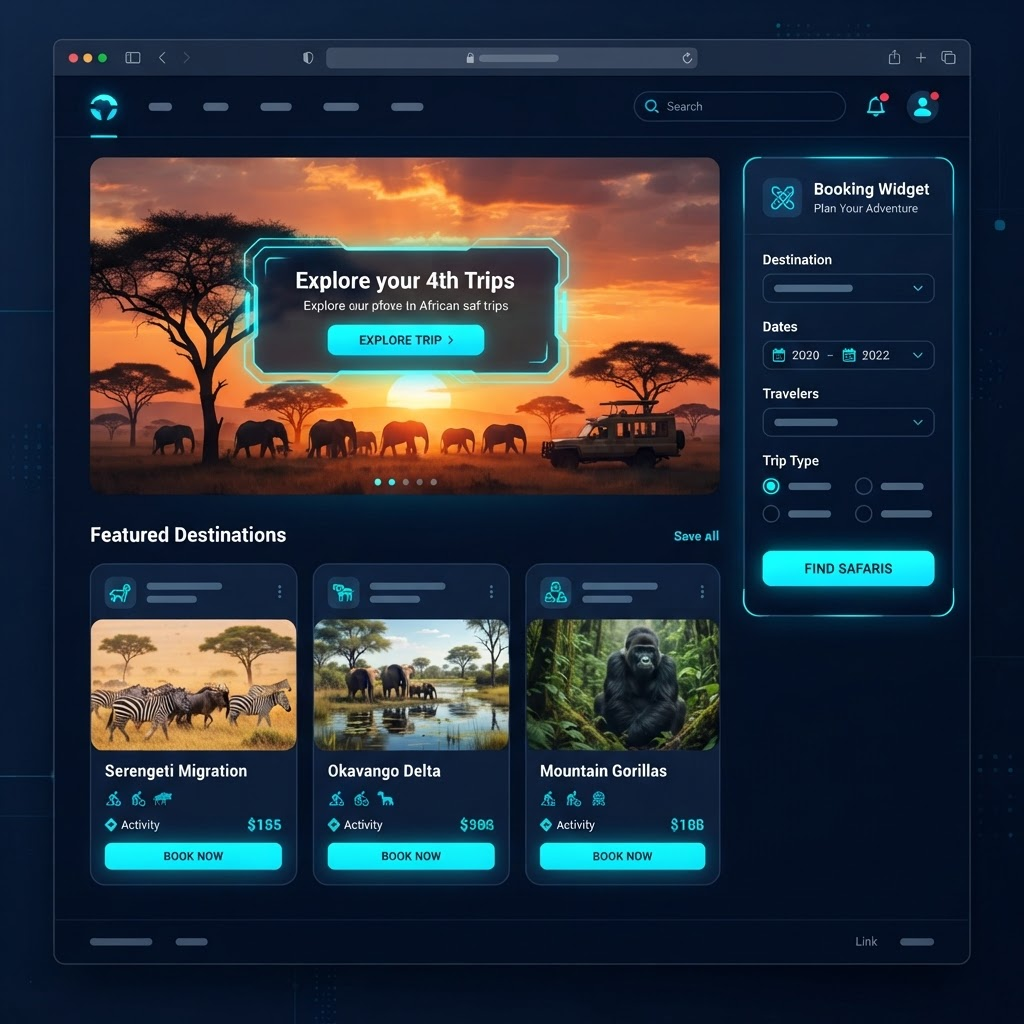Open the Dates range dropdown
Screen dimensions: 1024x1024
tap(848, 355)
